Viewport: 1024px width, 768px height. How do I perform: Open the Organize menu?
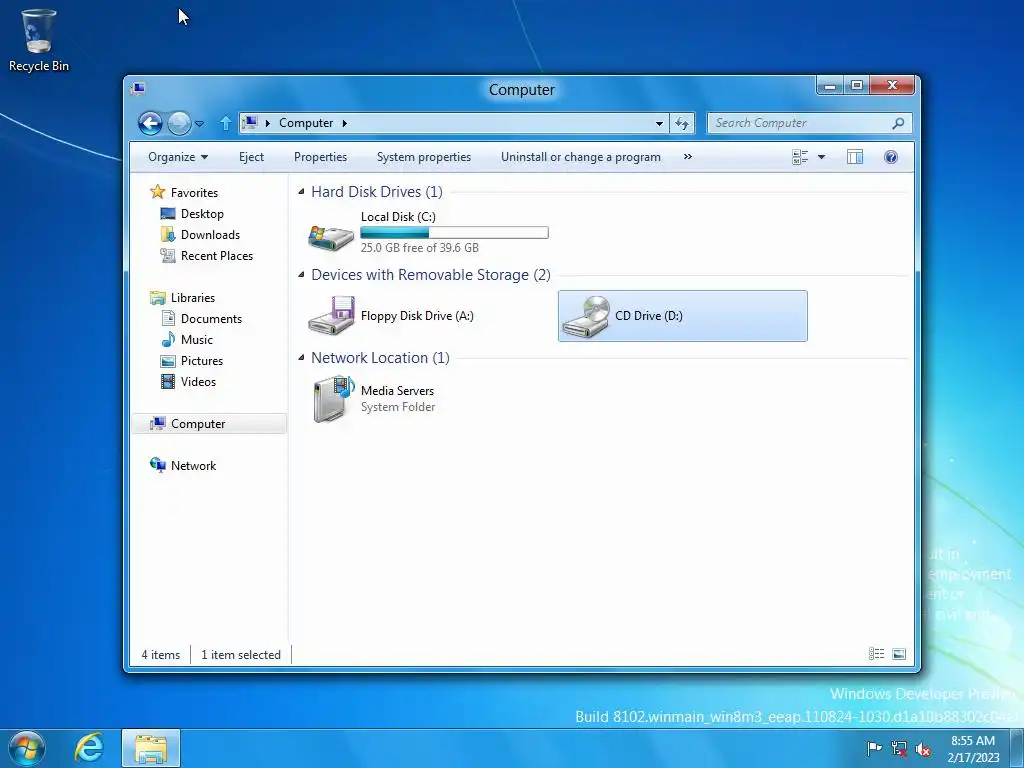point(178,157)
